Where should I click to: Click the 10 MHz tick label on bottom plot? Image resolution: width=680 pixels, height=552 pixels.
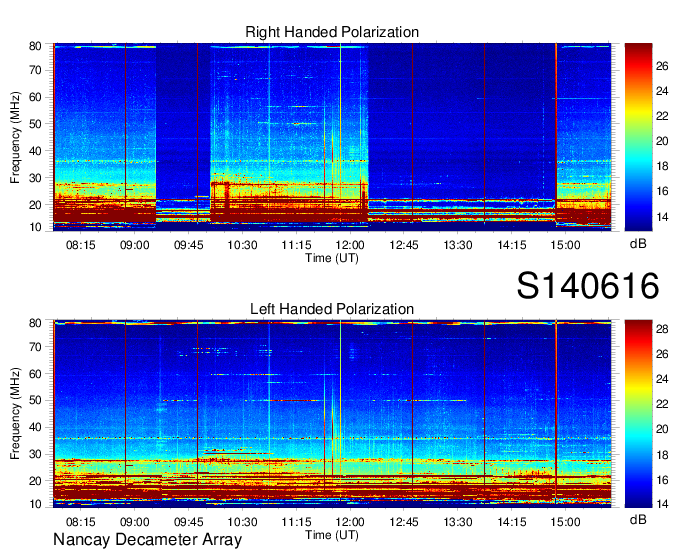[35, 504]
